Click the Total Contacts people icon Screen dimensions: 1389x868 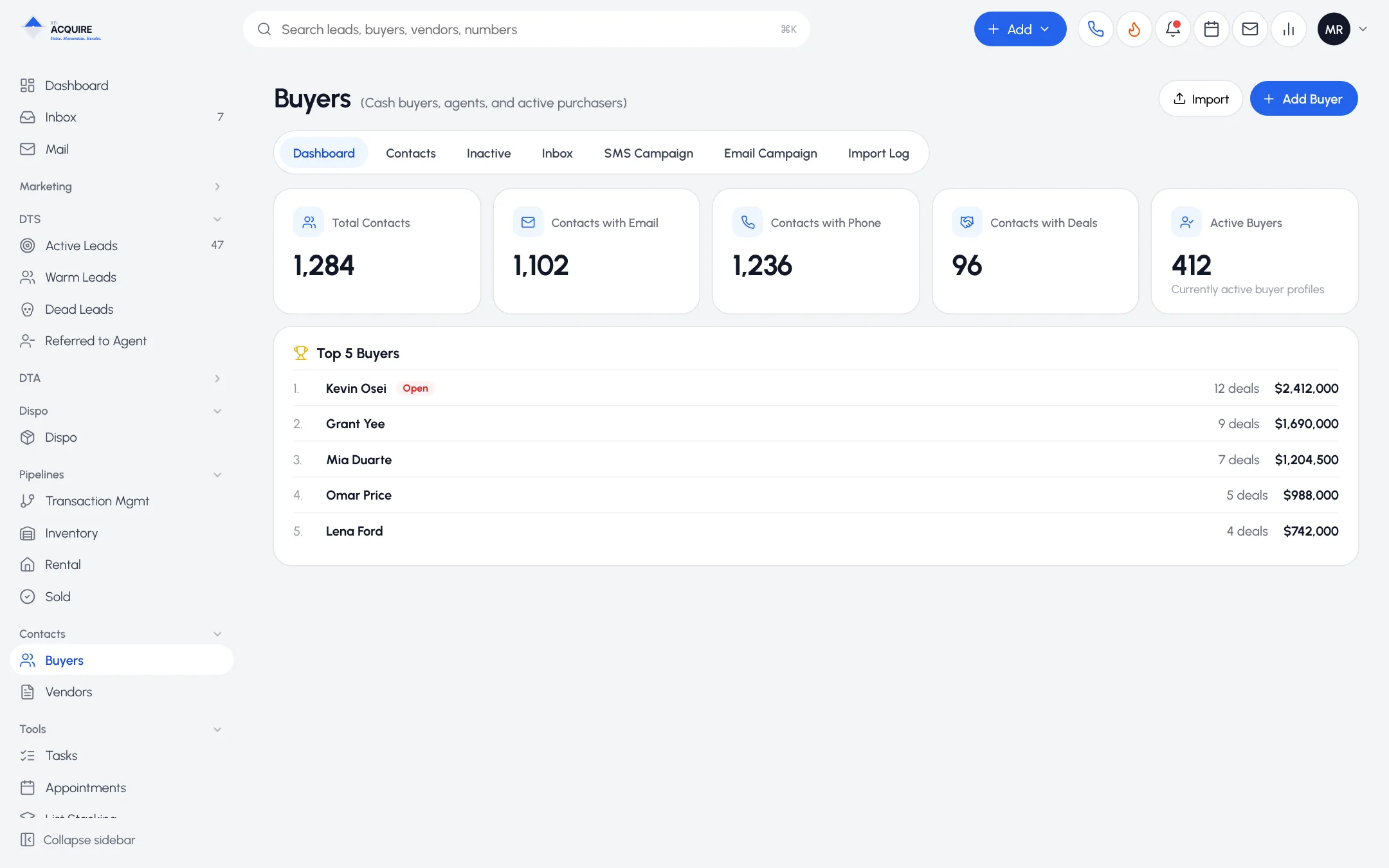coord(309,222)
